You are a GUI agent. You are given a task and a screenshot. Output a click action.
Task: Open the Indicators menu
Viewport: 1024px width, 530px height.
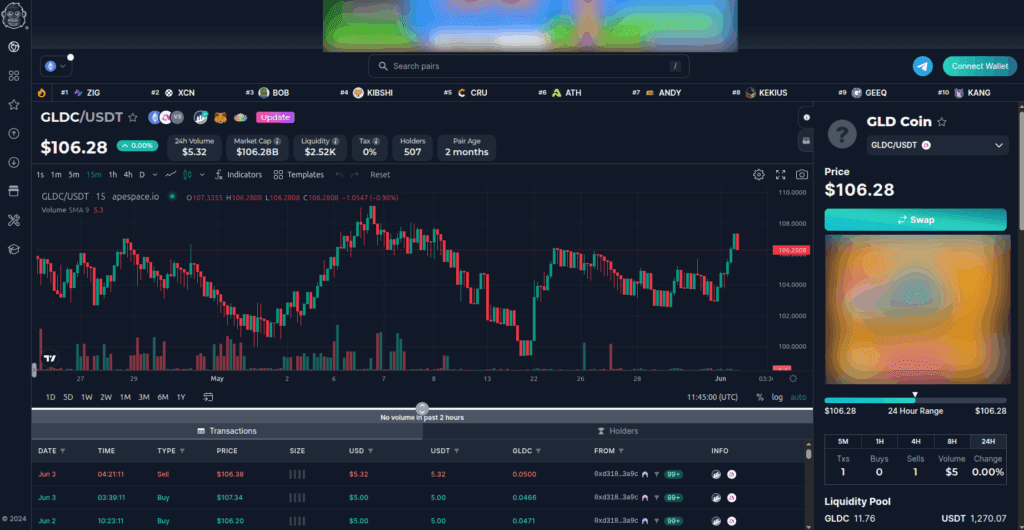tap(238, 174)
